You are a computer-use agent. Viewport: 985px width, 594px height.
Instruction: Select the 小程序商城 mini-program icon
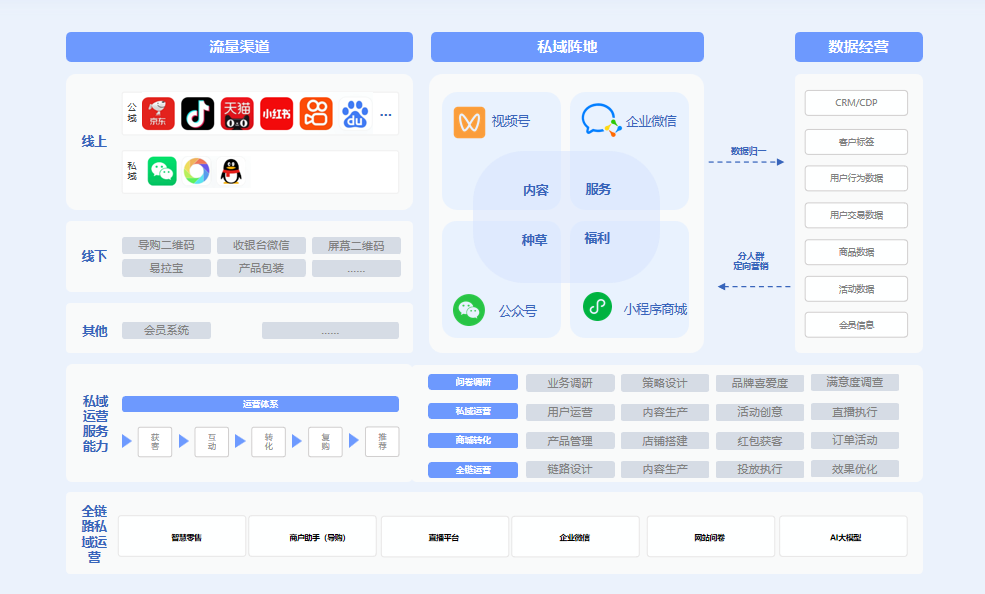[x=596, y=307]
